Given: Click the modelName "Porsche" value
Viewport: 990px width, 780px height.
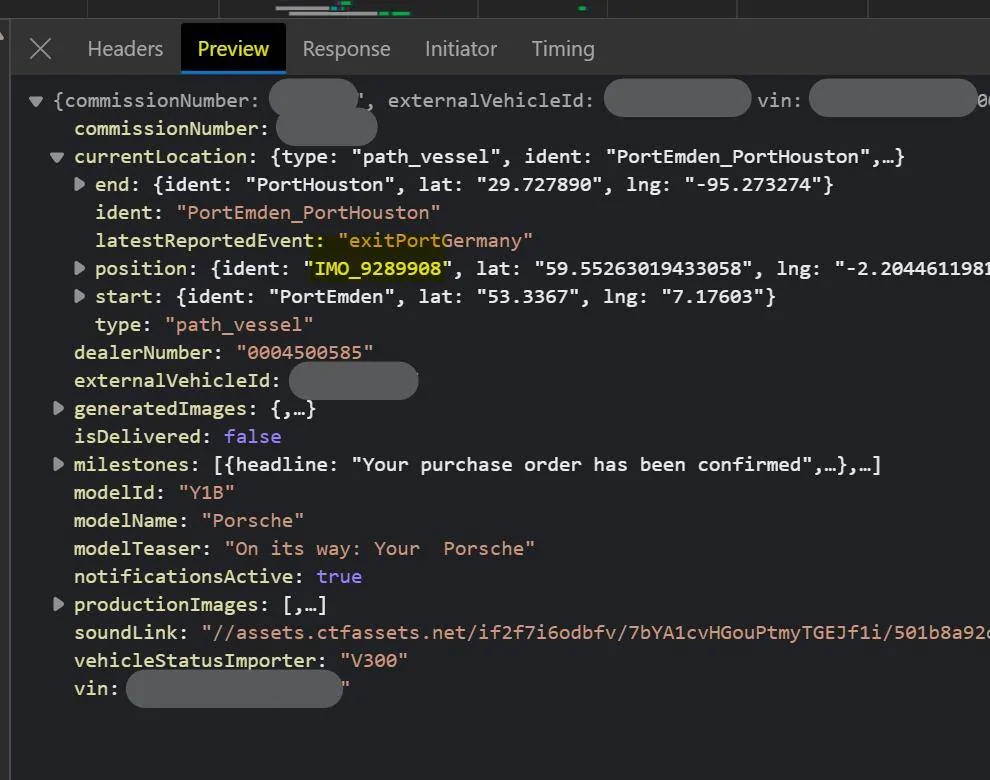Looking at the screenshot, I should tap(253, 520).
